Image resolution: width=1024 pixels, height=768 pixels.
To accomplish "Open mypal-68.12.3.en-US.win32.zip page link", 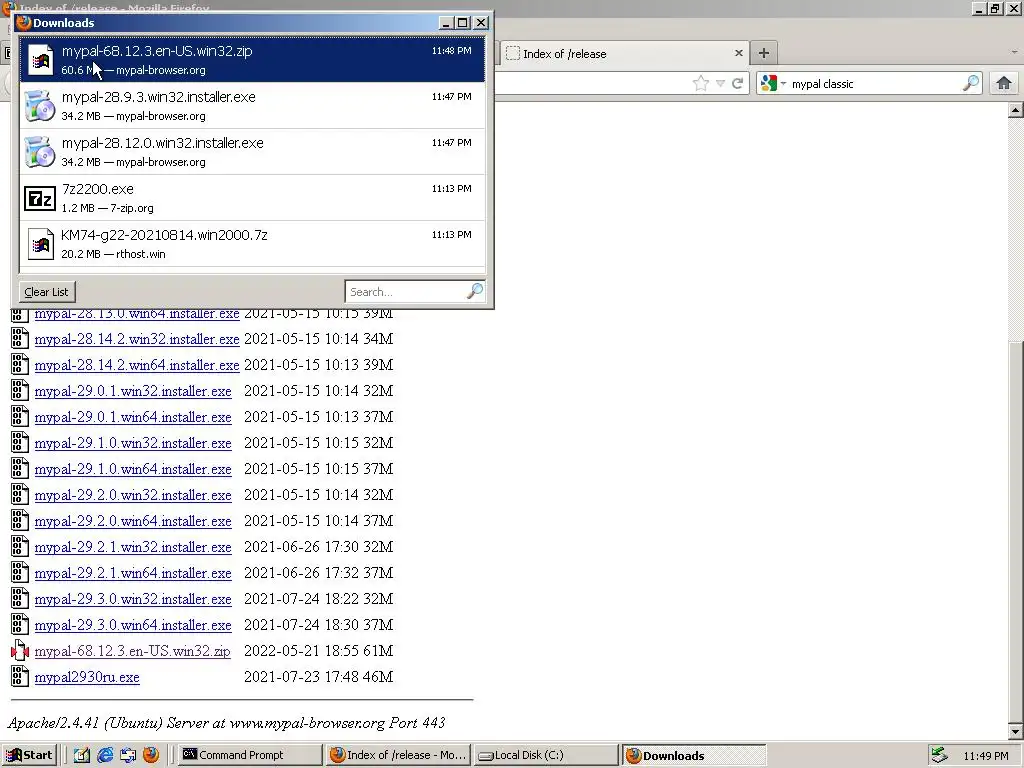I will [x=133, y=651].
